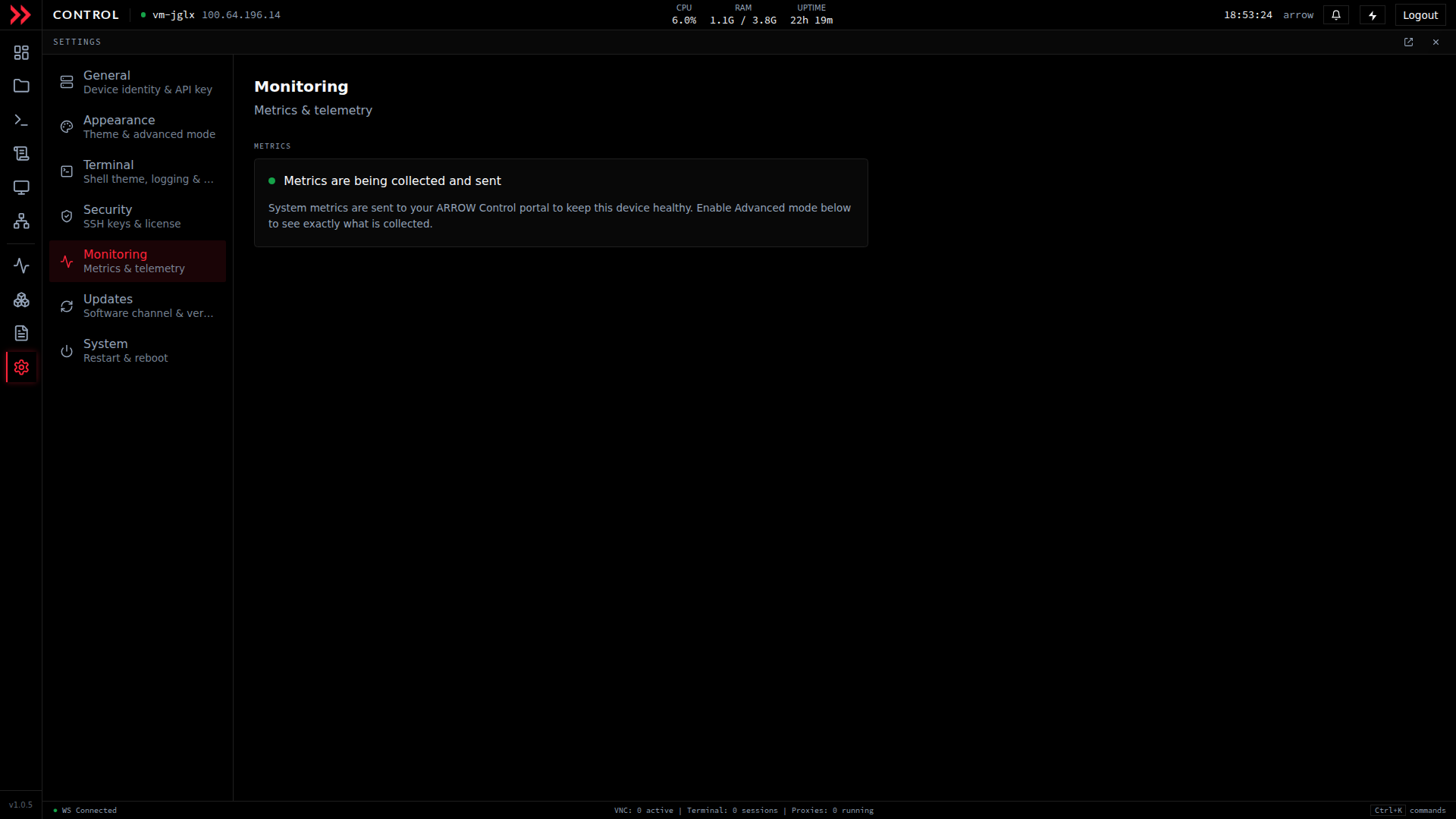Open the remote desktop monitor icon
Image resolution: width=1456 pixels, height=819 pixels.
(x=21, y=187)
